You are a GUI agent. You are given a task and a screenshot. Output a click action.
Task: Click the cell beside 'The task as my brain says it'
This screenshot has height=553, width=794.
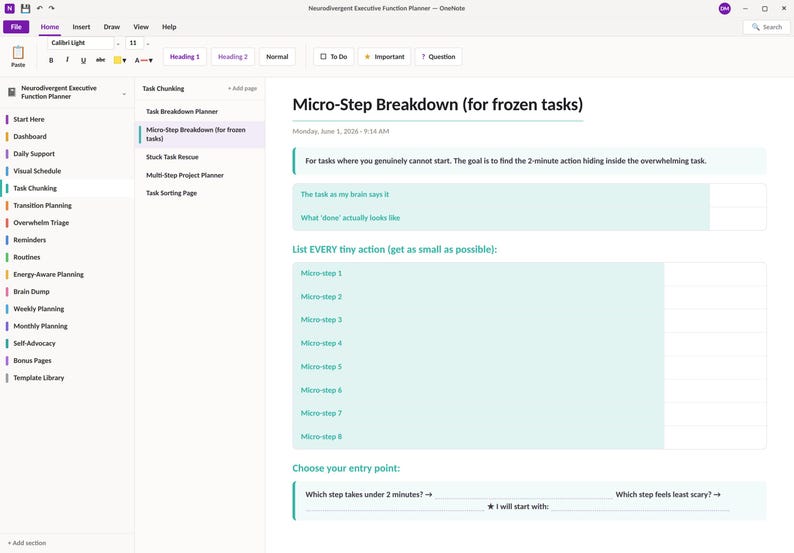pos(738,195)
